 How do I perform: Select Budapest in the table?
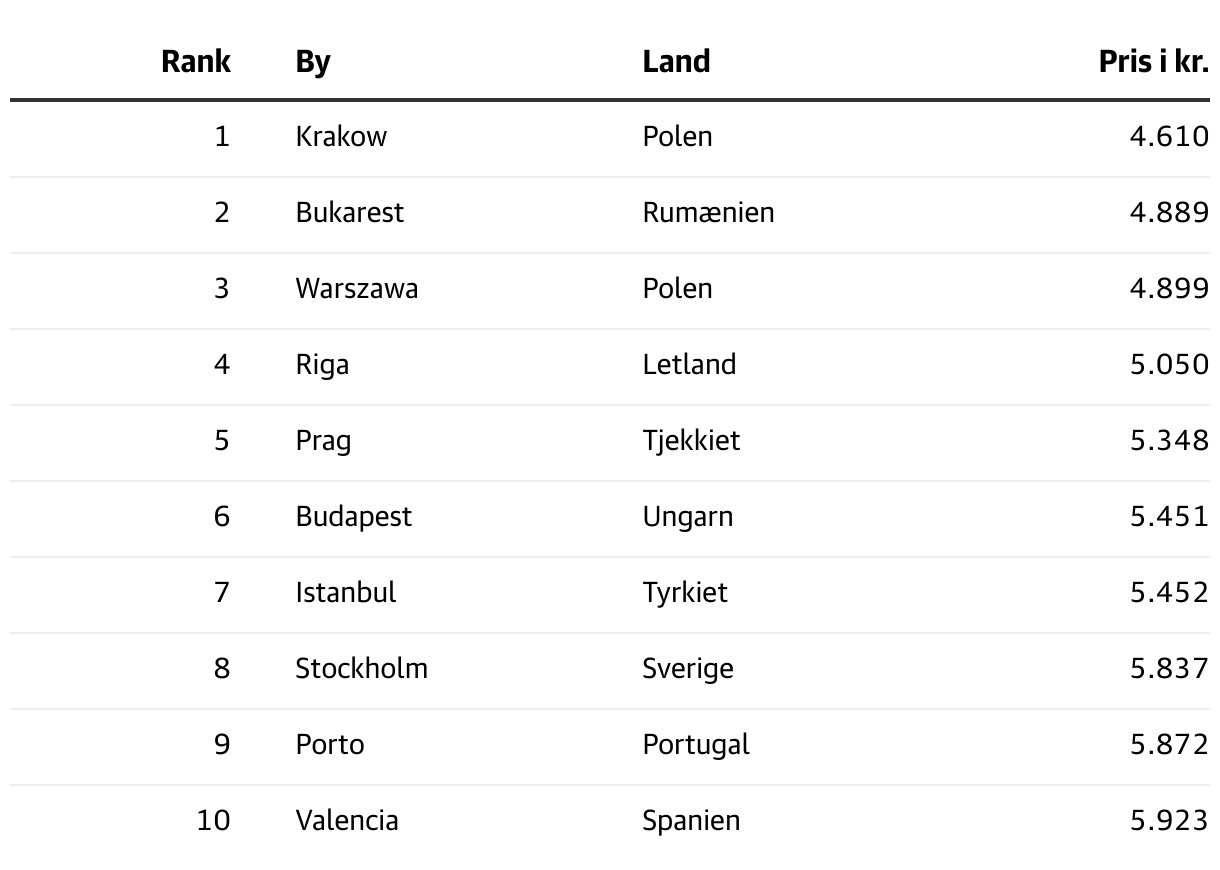click(x=354, y=516)
